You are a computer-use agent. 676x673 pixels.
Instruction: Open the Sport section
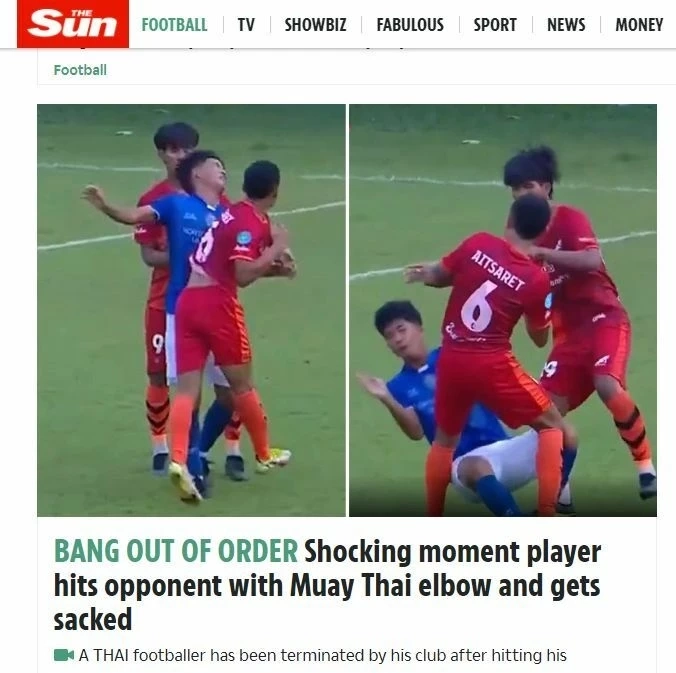[495, 25]
